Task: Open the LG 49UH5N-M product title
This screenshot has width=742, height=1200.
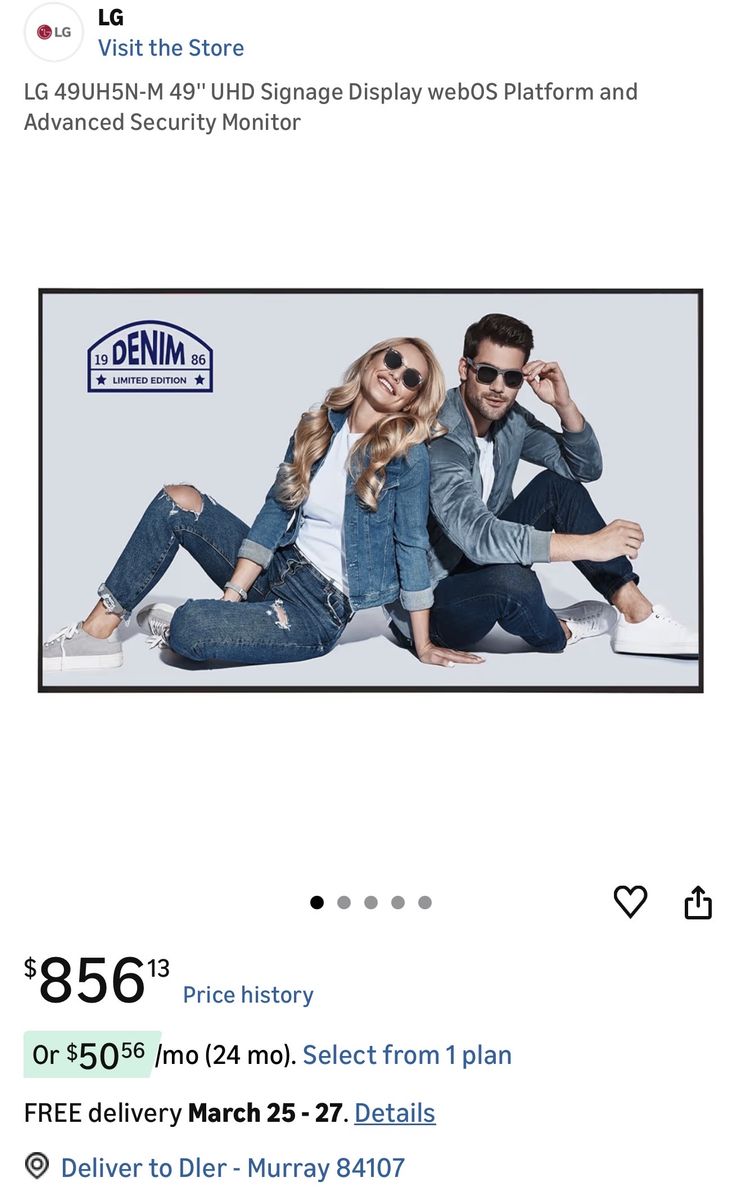Action: 331,107
